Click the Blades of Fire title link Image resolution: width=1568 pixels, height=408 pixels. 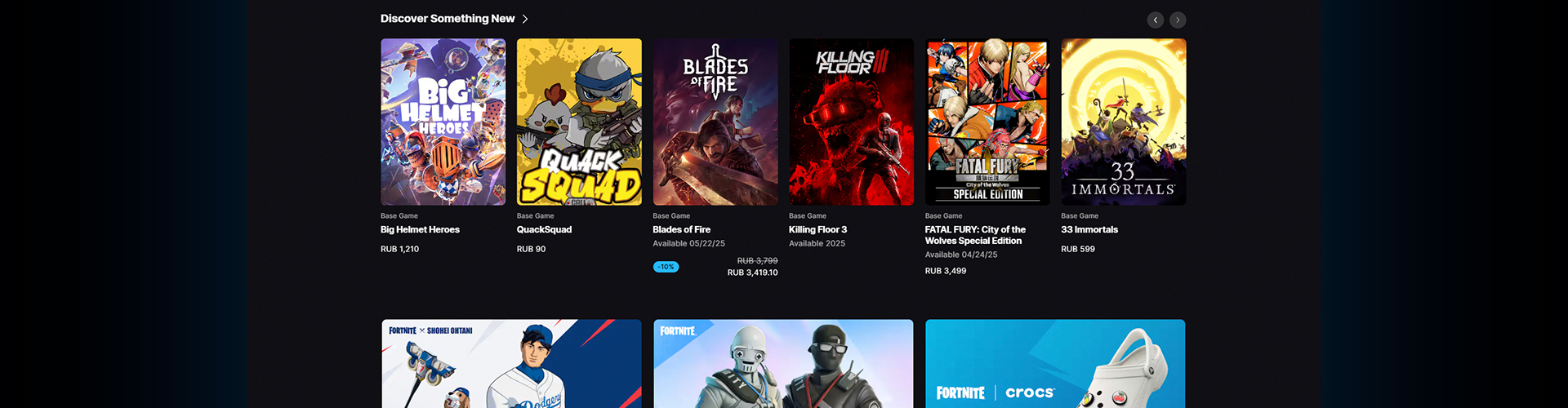[681, 230]
